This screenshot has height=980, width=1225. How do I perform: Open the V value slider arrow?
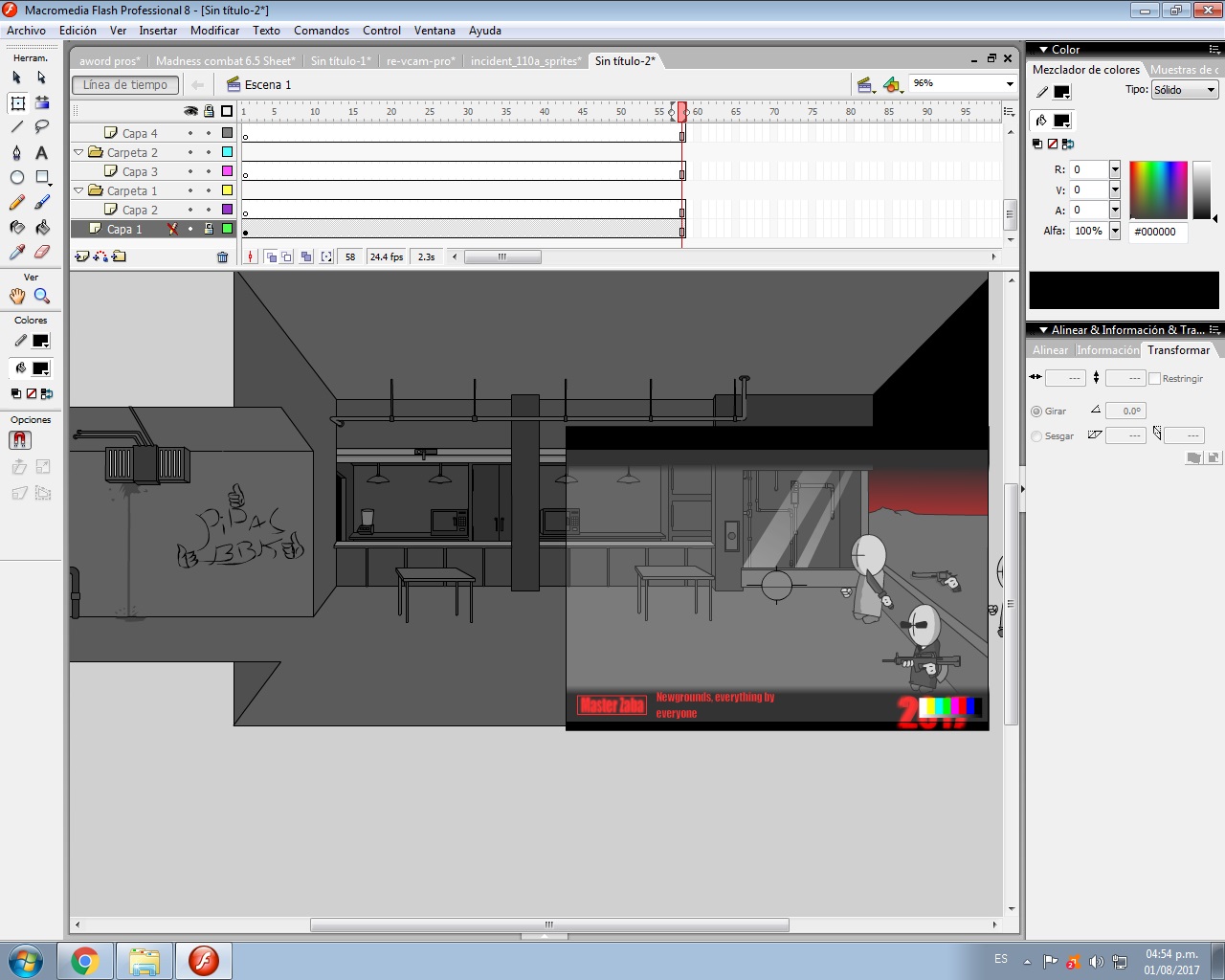(1115, 189)
